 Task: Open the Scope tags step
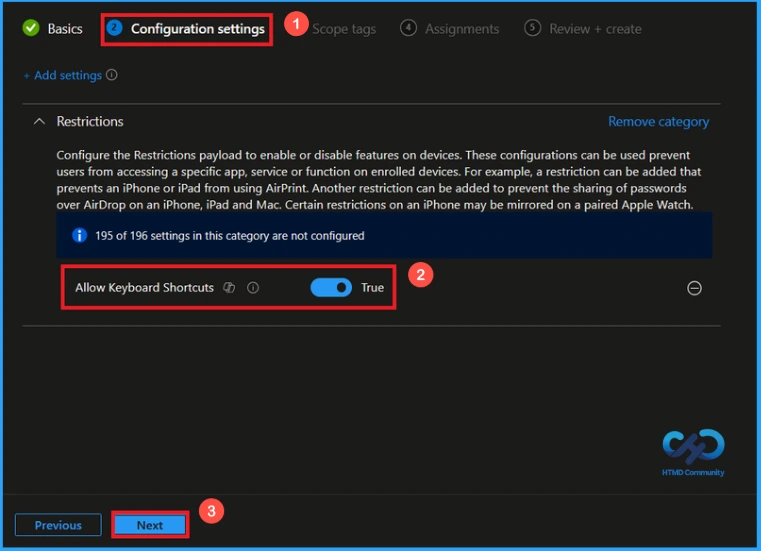point(344,29)
